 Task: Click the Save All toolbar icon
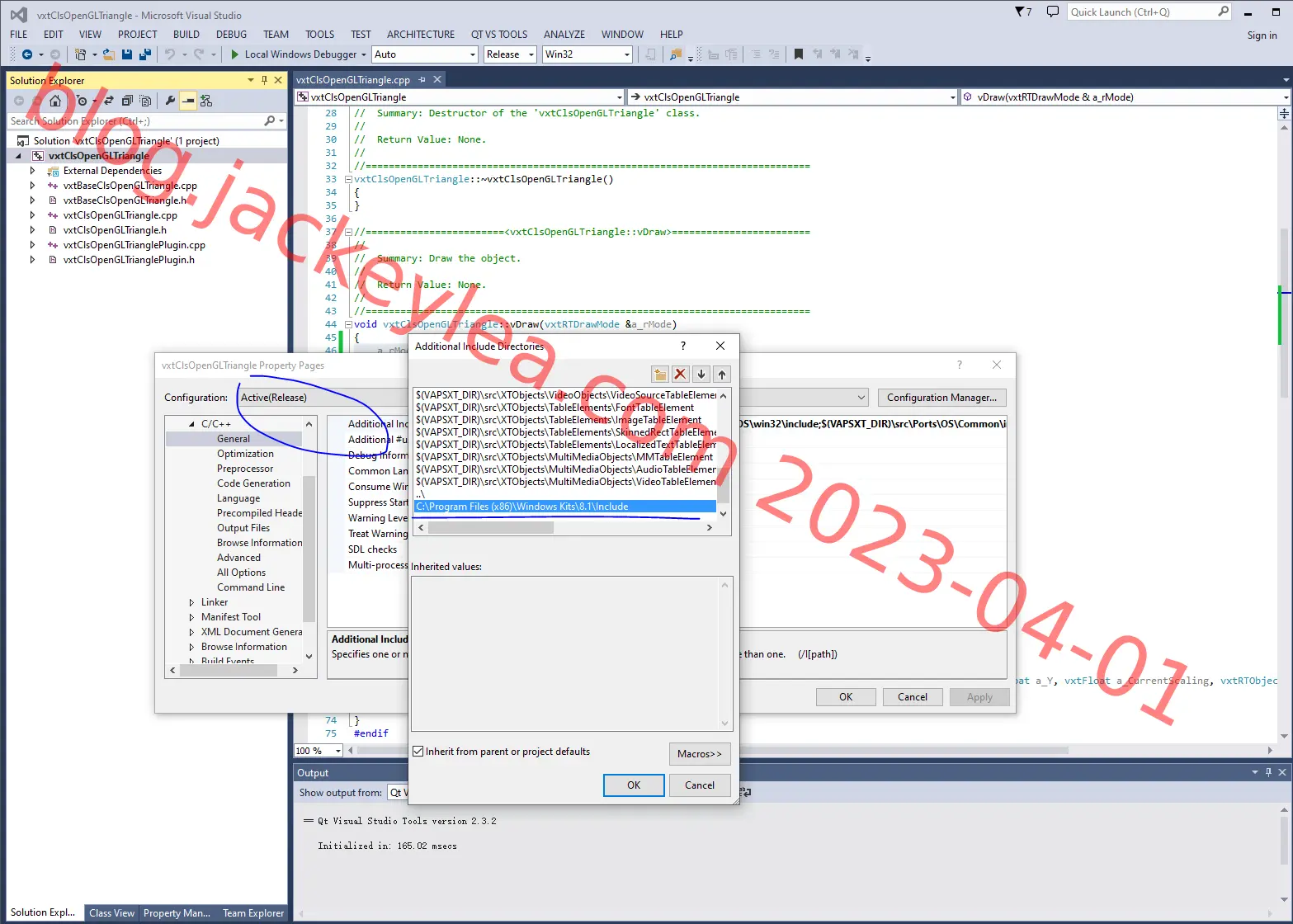144,54
